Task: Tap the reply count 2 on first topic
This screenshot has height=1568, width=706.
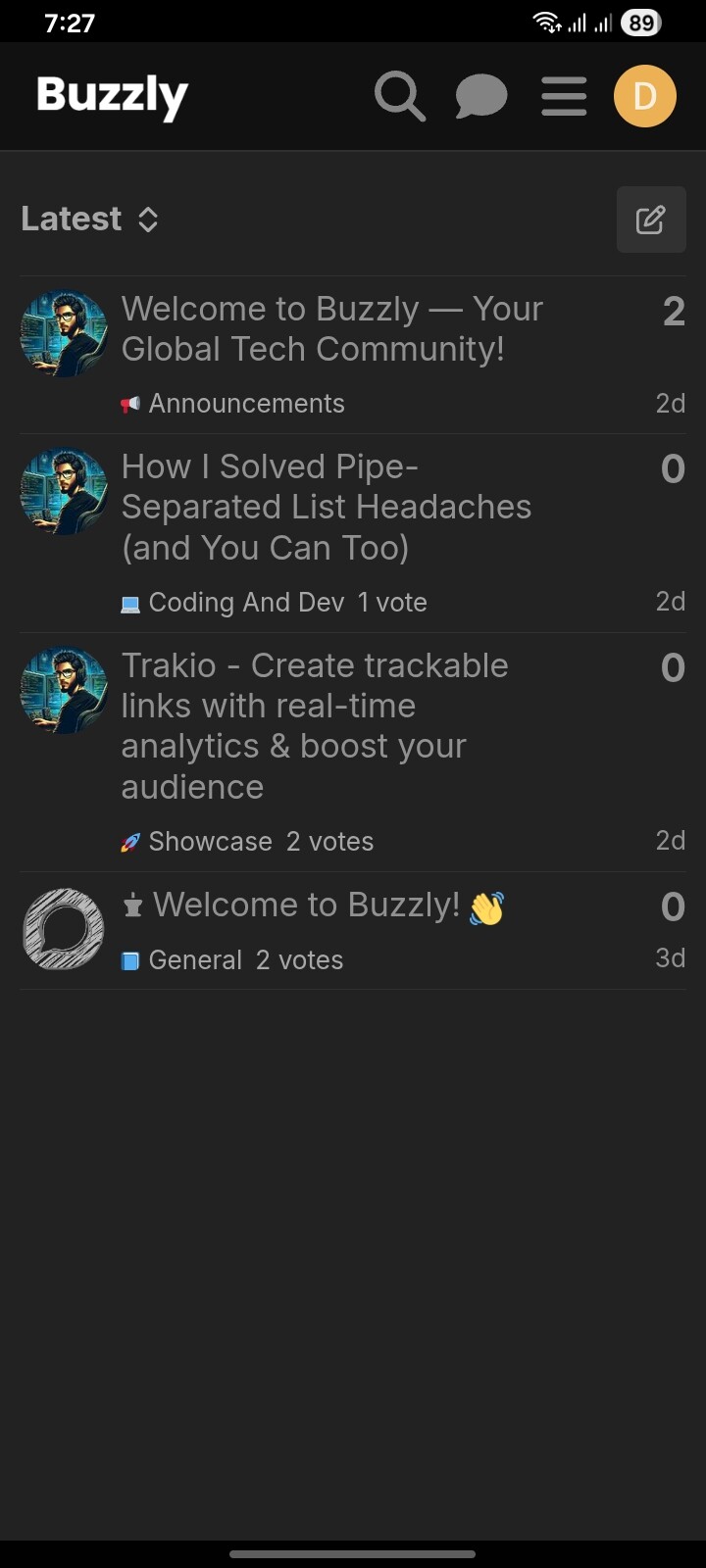Action: [674, 313]
